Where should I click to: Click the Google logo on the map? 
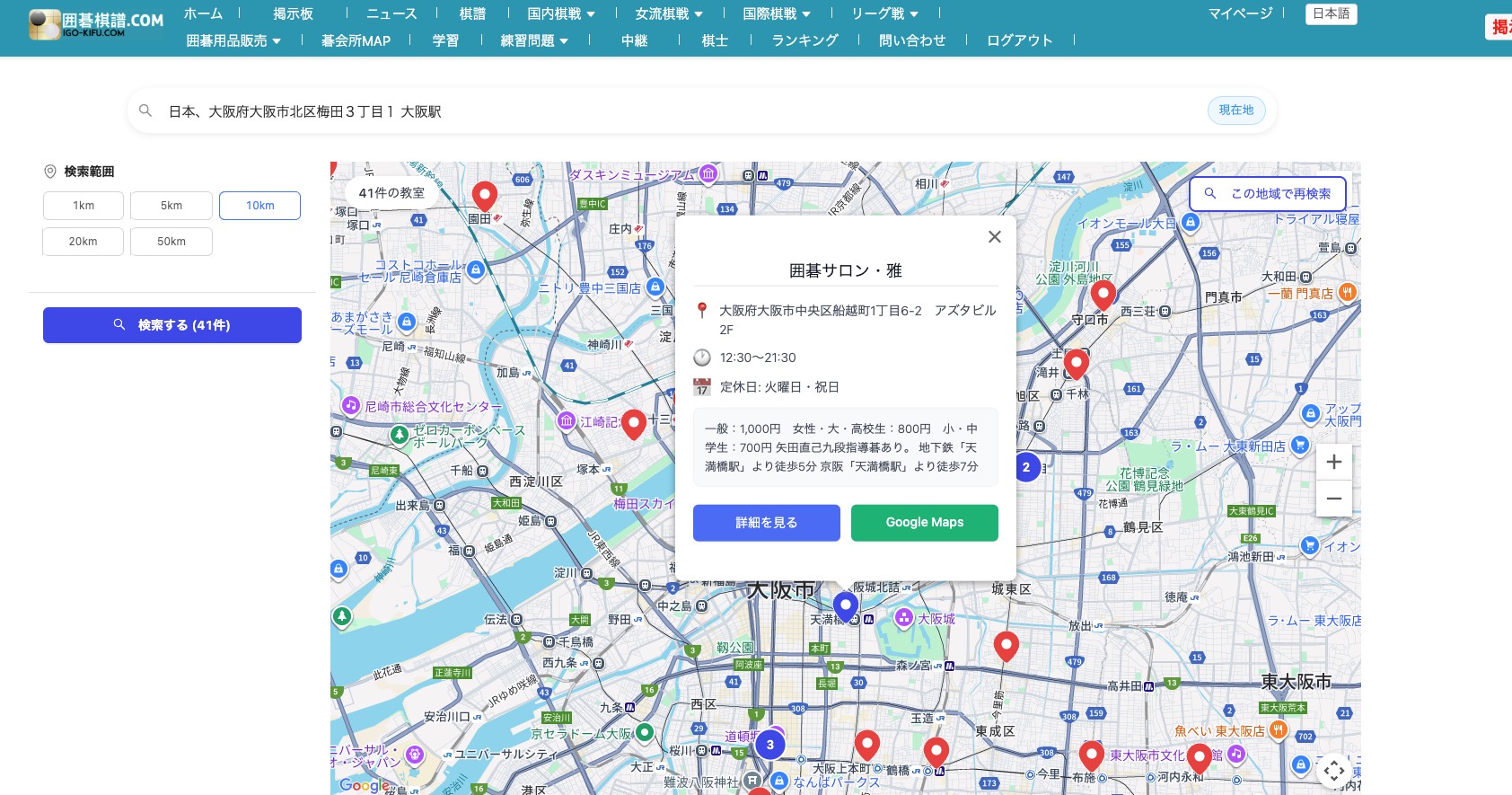click(x=364, y=785)
